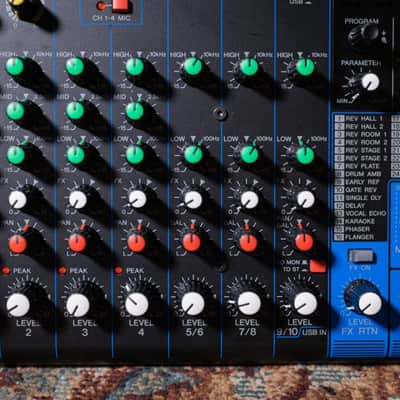Click the SINGLE DLY program label
400x400 pixels.
[x=363, y=198]
